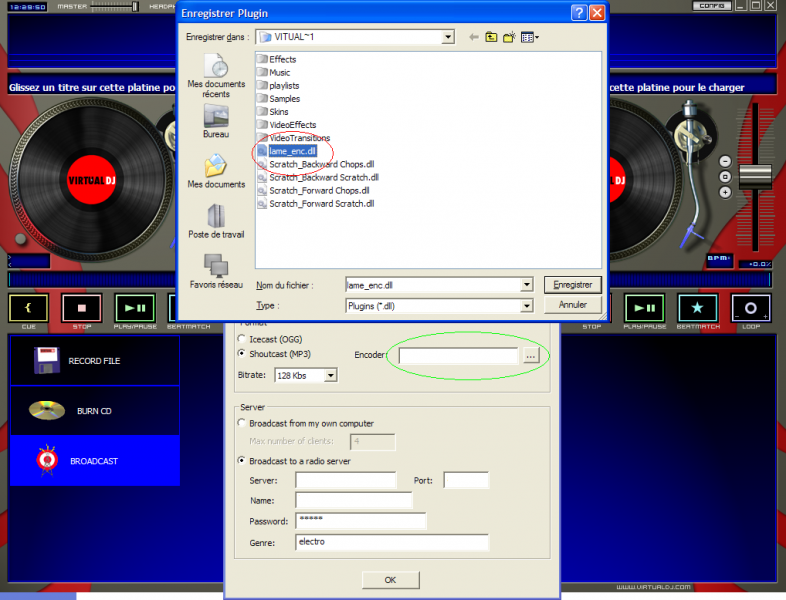Choose Broadcast from my own computer
This screenshot has width=786, height=600.
tap(243, 423)
